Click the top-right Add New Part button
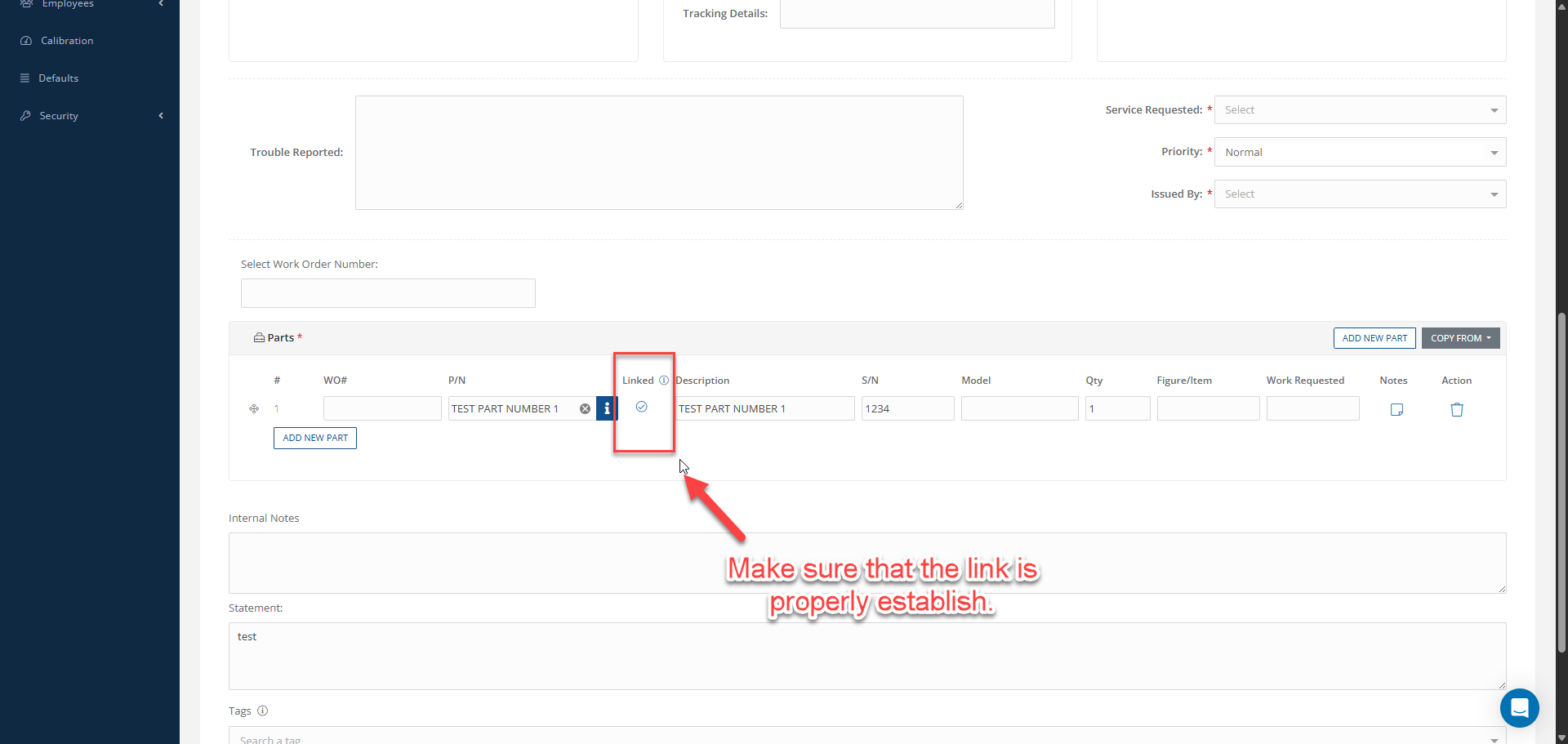The width and height of the screenshot is (1568, 744). (1374, 338)
